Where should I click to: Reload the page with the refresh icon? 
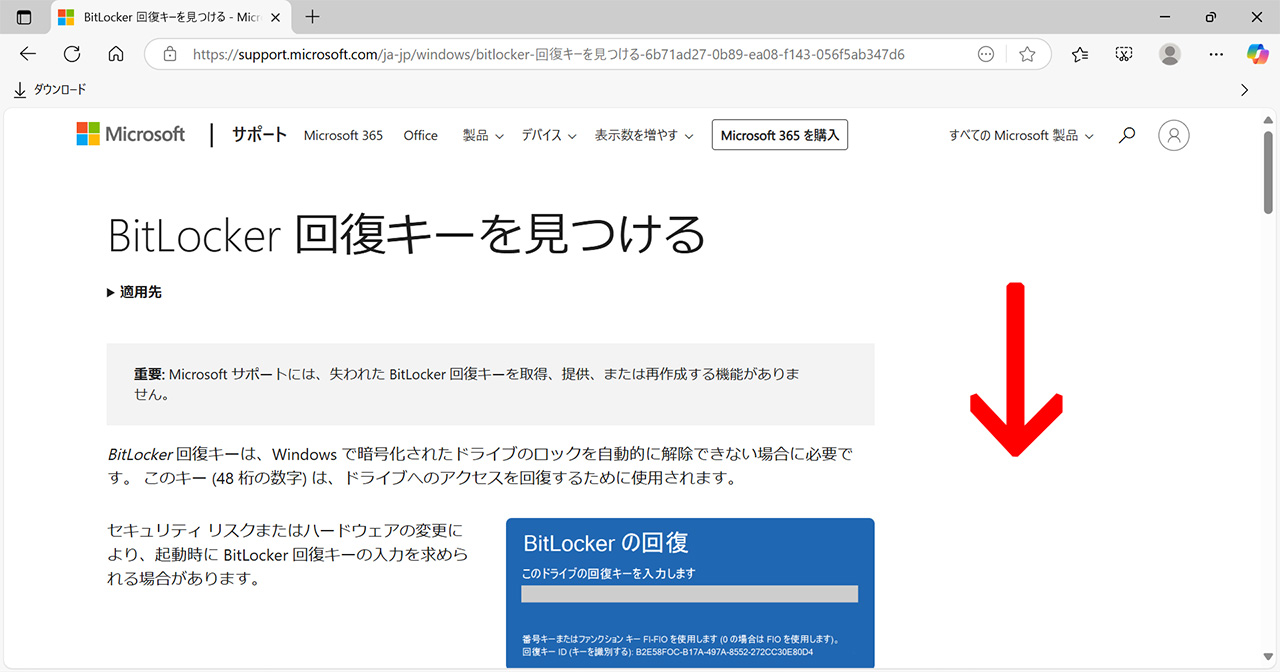pos(72,54)
